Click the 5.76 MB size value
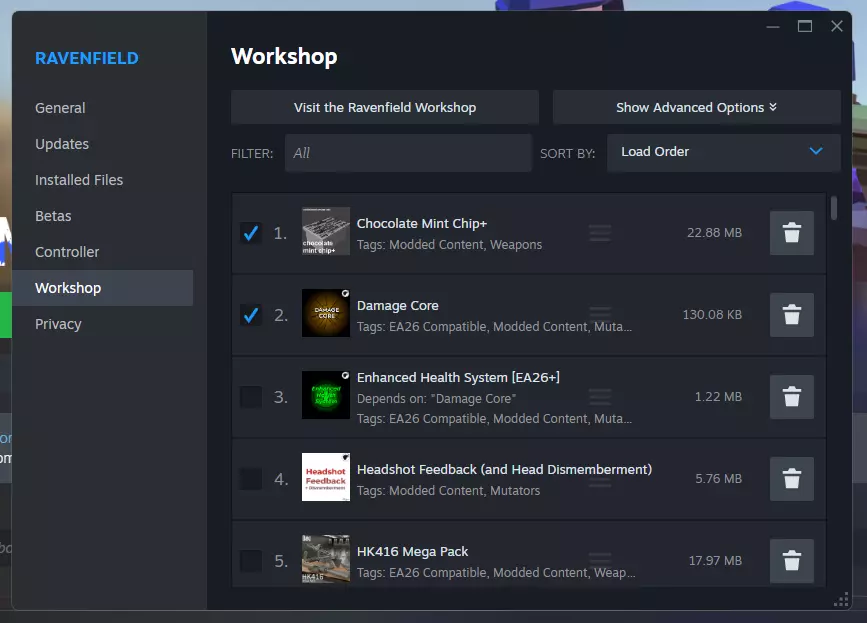 point(718,479)
